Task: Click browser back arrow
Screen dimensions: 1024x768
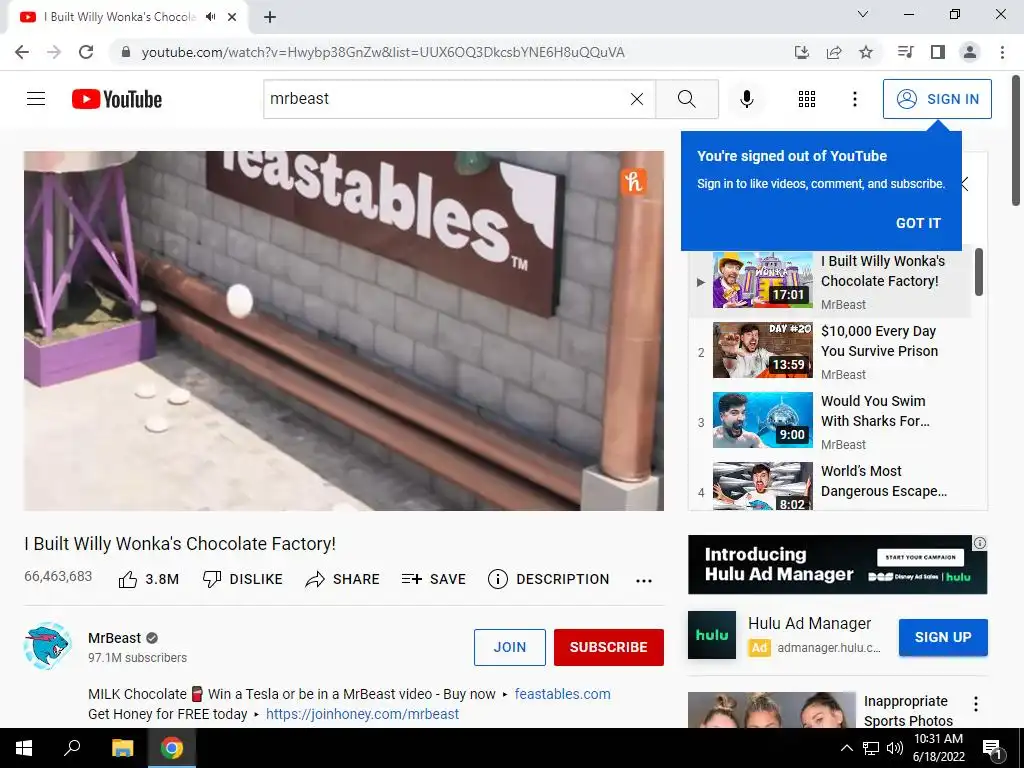Action: [22, 52]
